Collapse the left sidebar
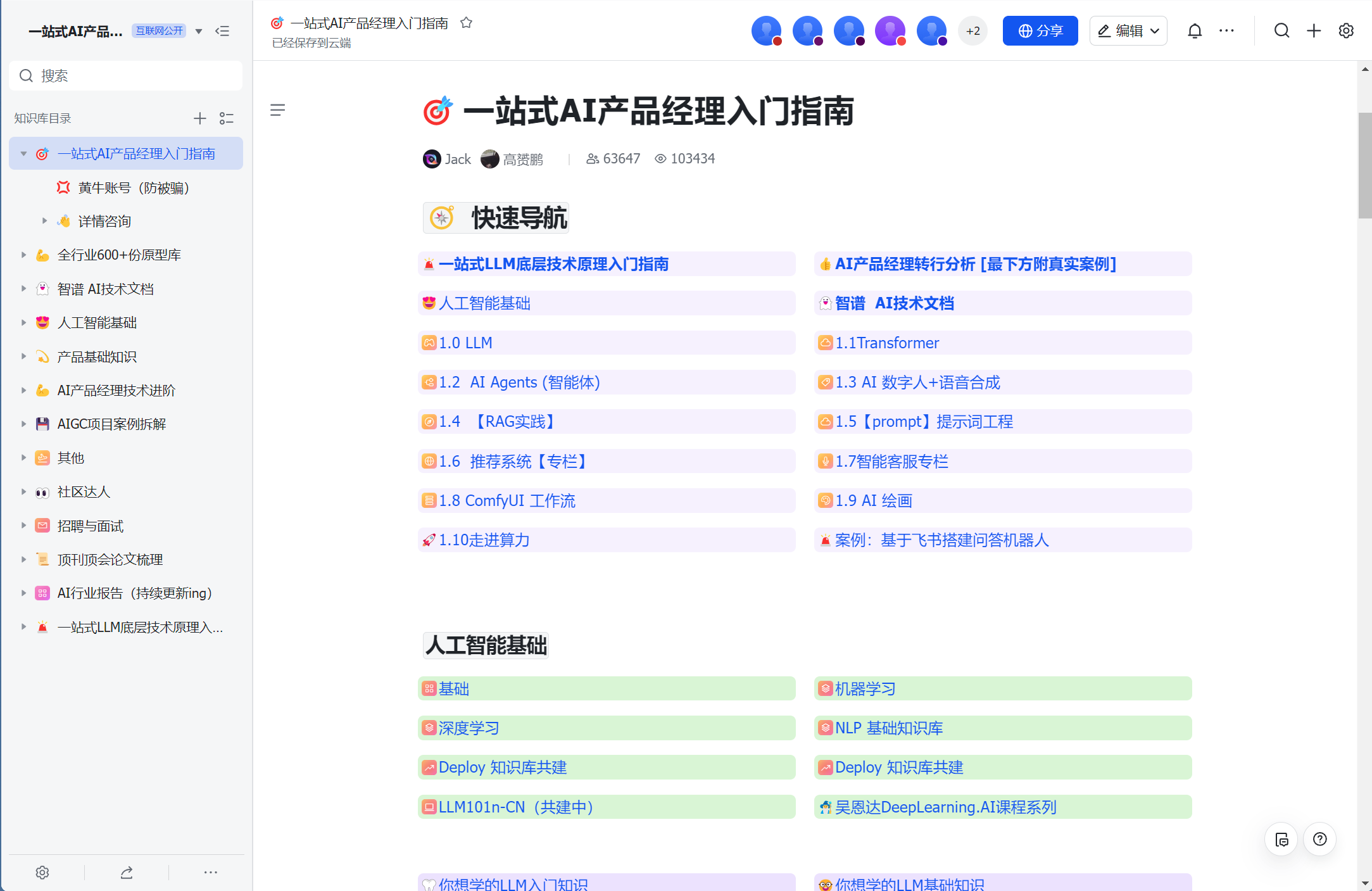 coord(222,31)
